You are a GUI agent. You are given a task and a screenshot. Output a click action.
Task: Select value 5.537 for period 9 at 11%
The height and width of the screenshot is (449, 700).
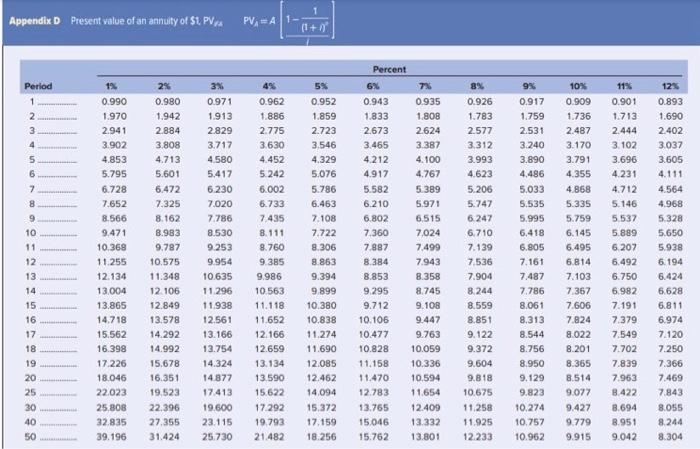tap(624, 218)
